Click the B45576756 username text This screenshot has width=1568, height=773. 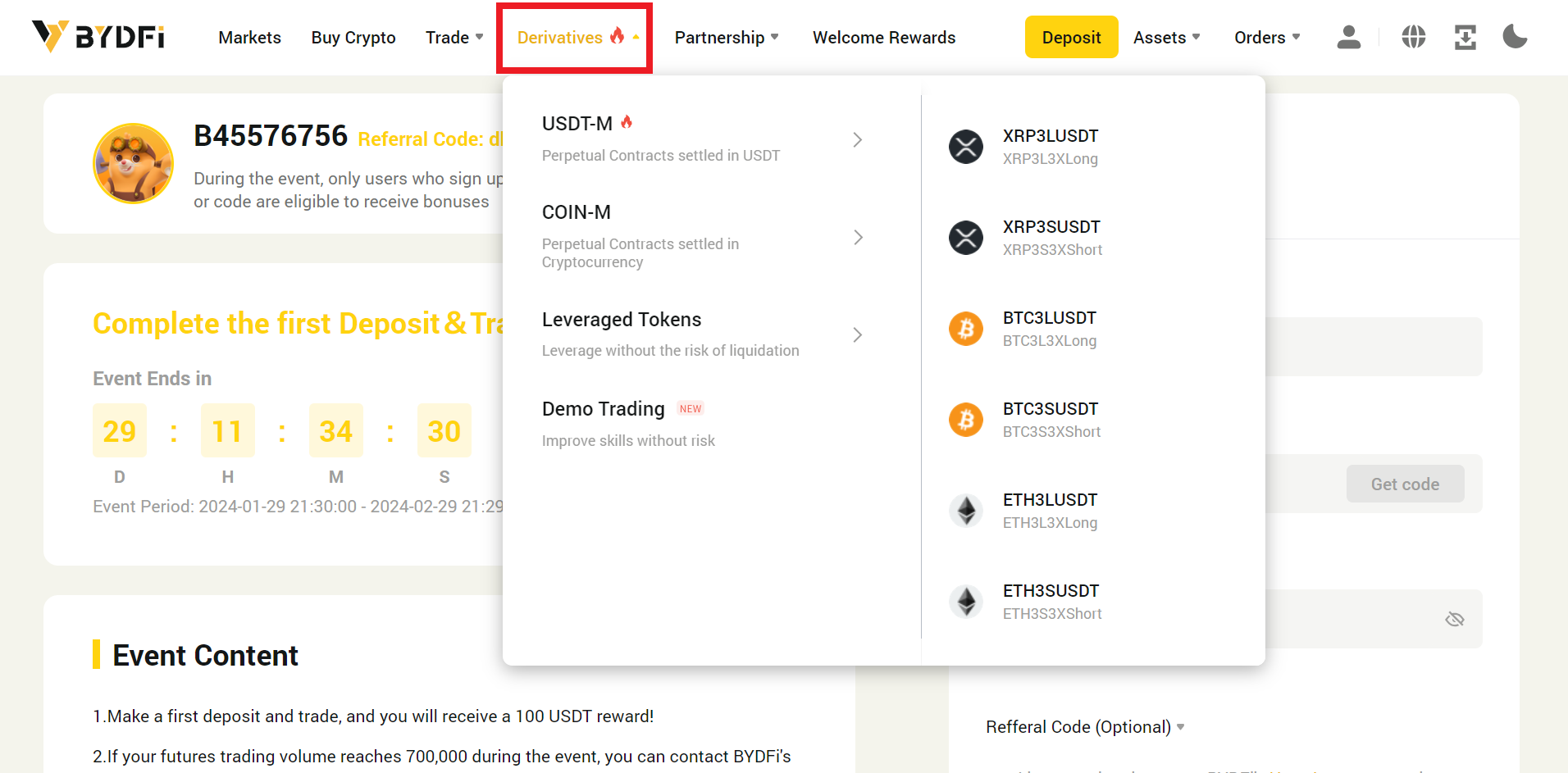point(271,136)
